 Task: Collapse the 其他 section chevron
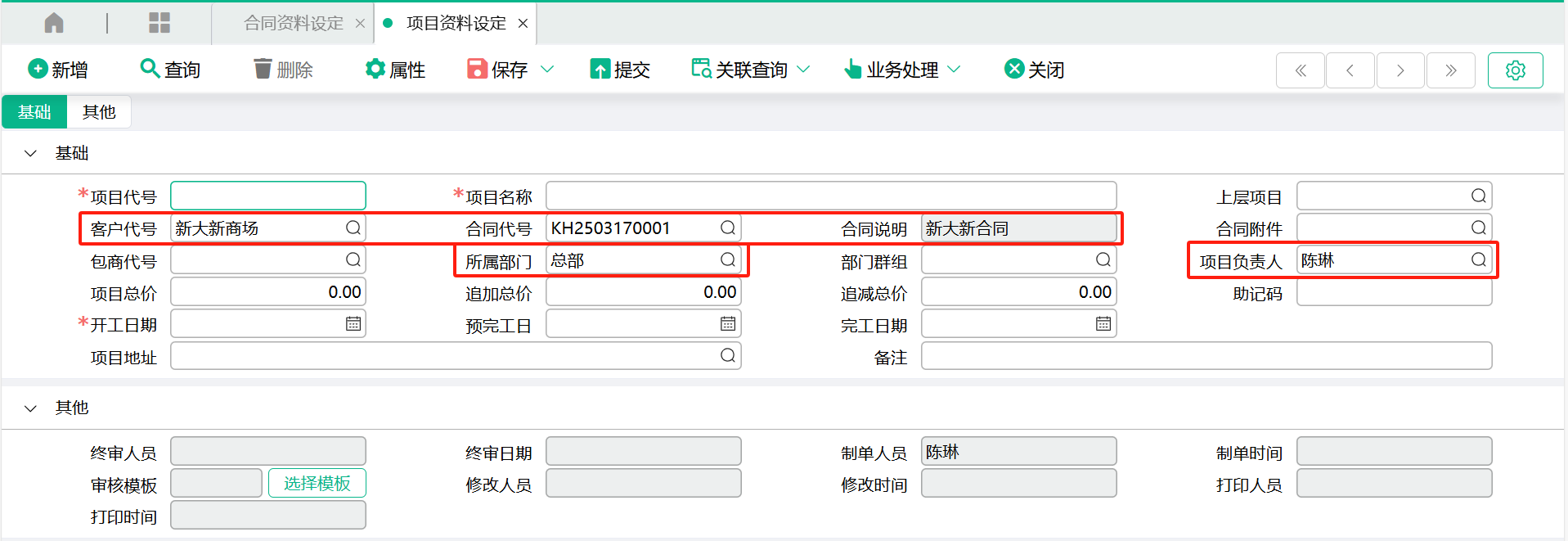(x=31, y=408)
